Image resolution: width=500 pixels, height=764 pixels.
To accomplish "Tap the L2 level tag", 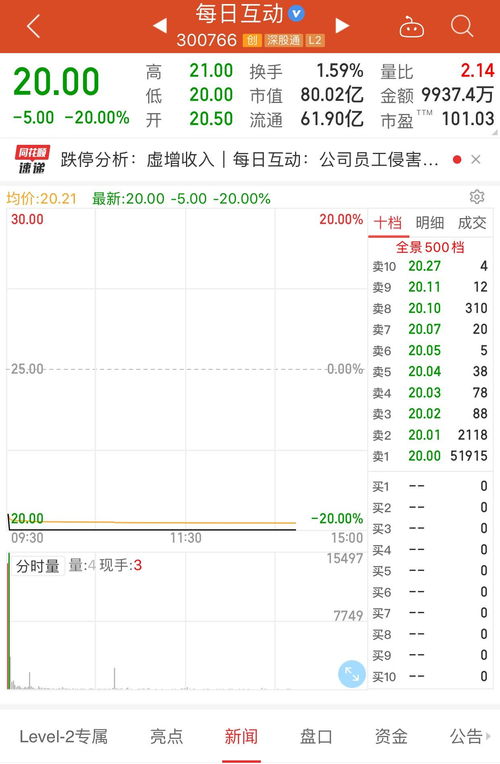I will click(x=315, y=40).
